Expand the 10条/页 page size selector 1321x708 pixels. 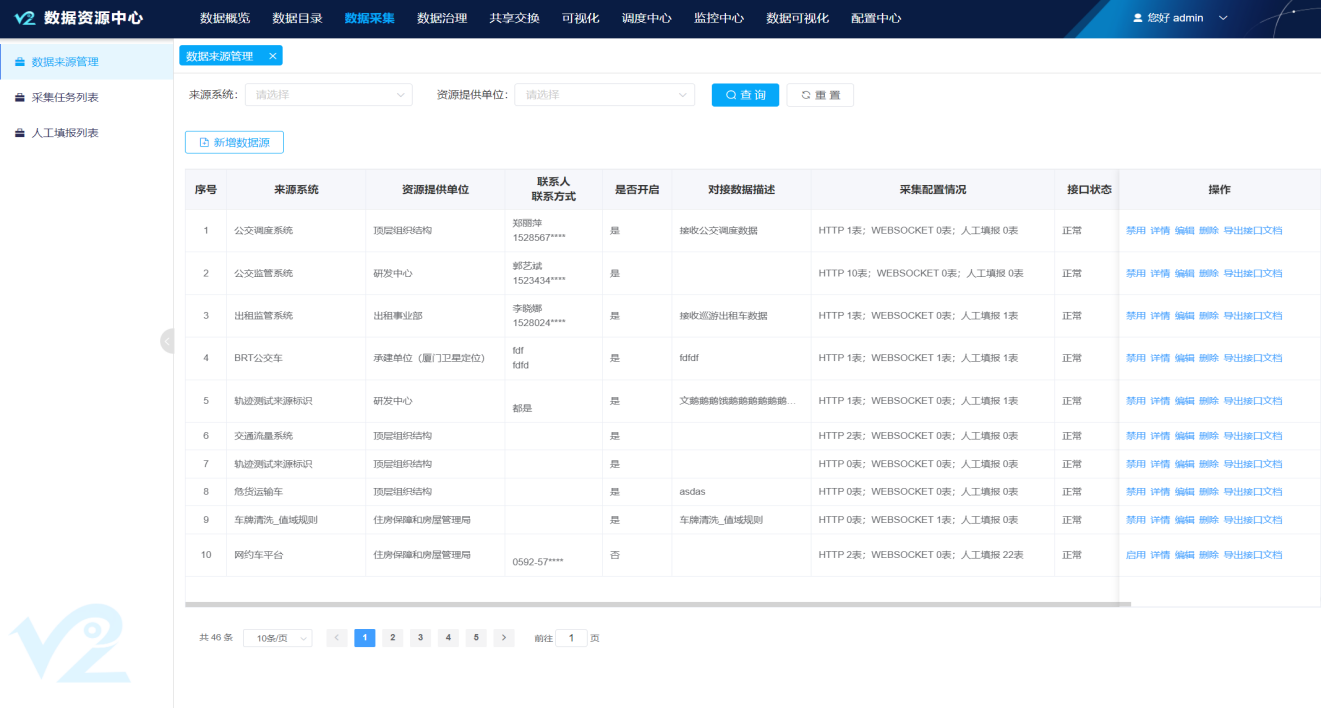tap(277, 638)
